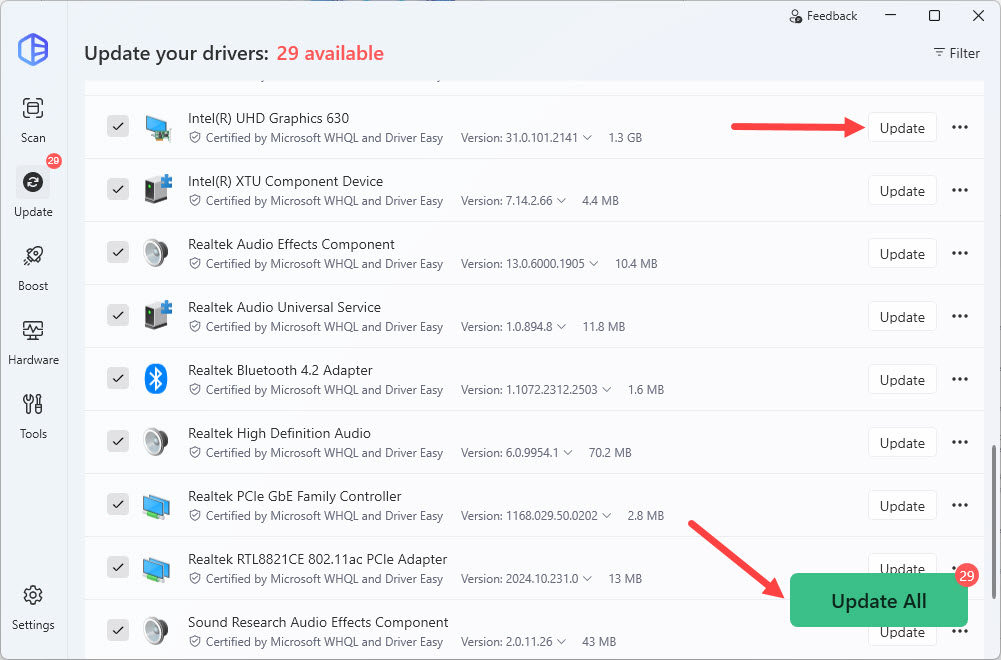Open the Scan section
This screenshot has width=1001, height=660.
[33, 119]
